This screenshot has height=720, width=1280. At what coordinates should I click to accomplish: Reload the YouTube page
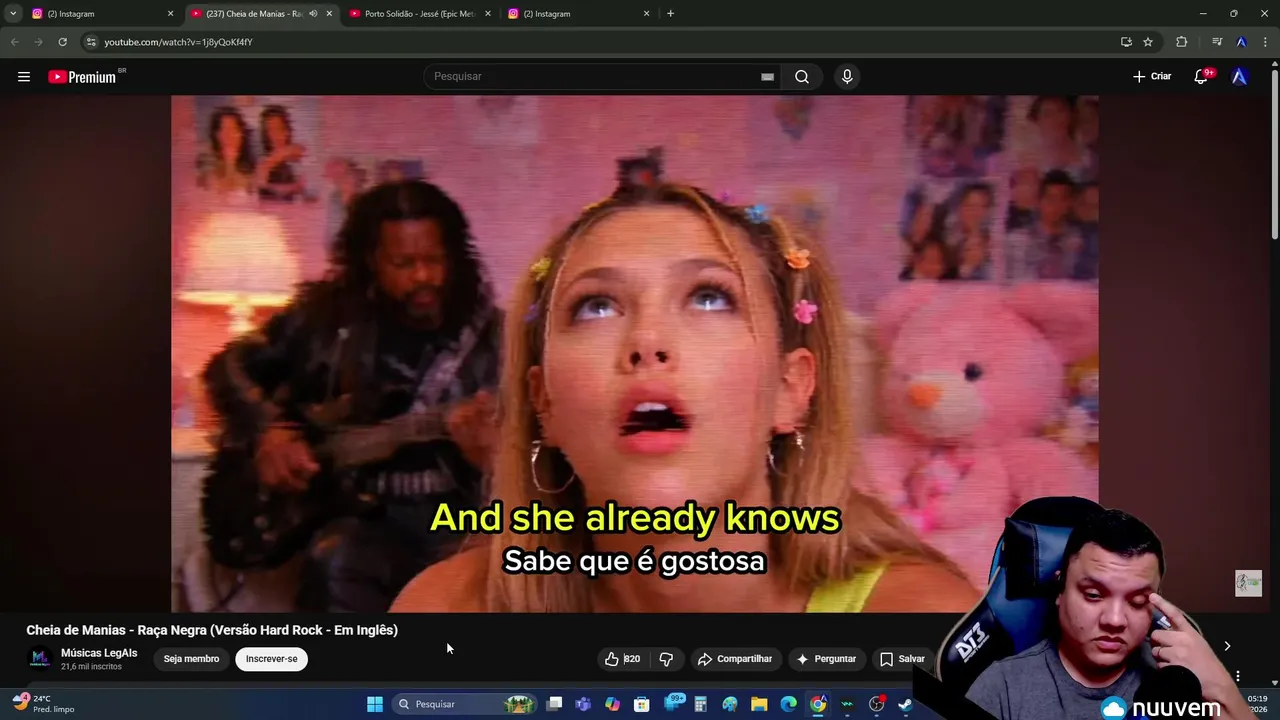pos(62,42)
